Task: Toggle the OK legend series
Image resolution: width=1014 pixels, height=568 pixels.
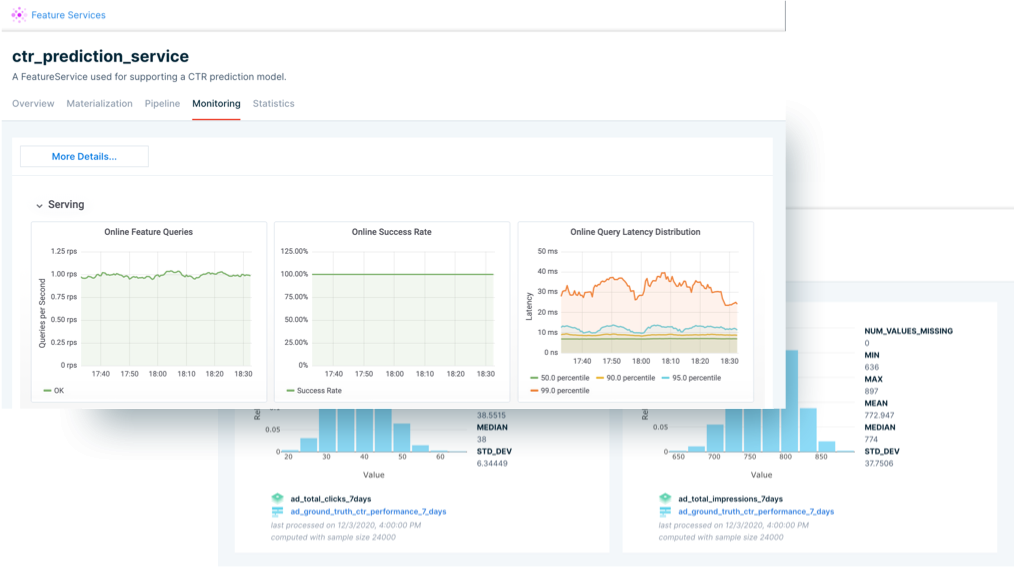Action: coord(54,391)
